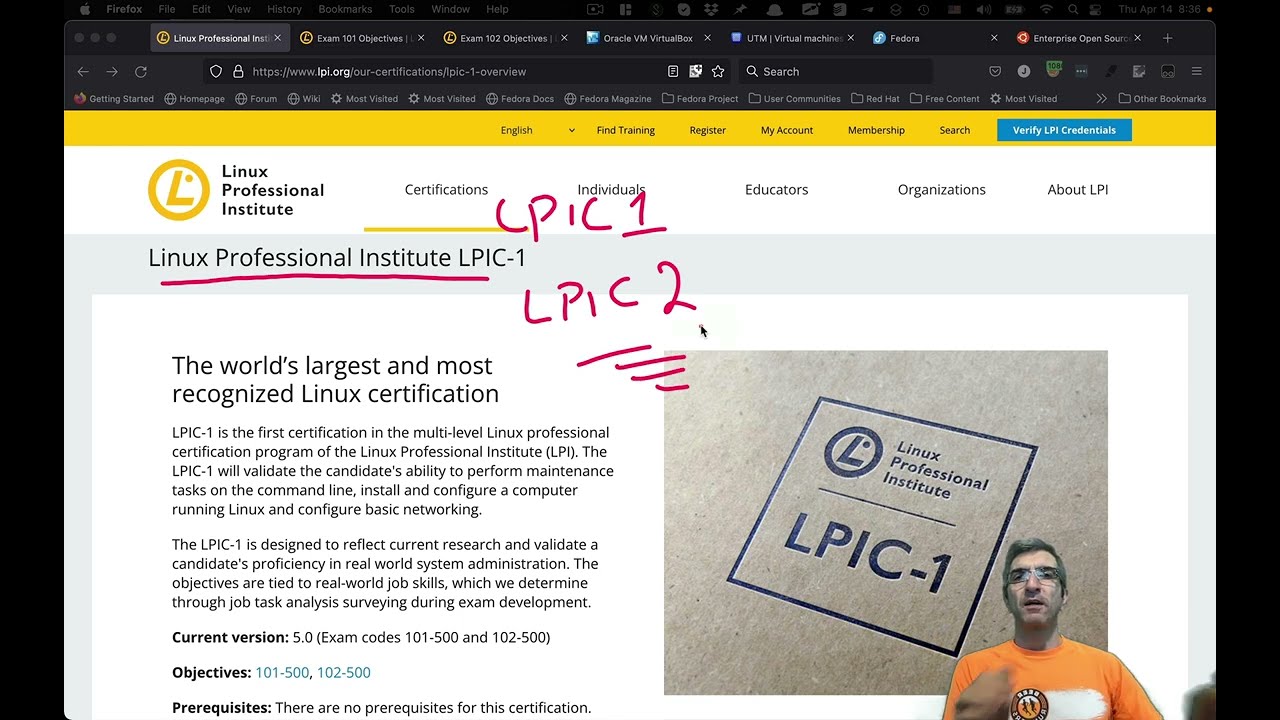Viewport: 1280px width, 720px height.
Task: Open the 102-500 objectives link
Action: pyautogui.click(x=344, y=672)
